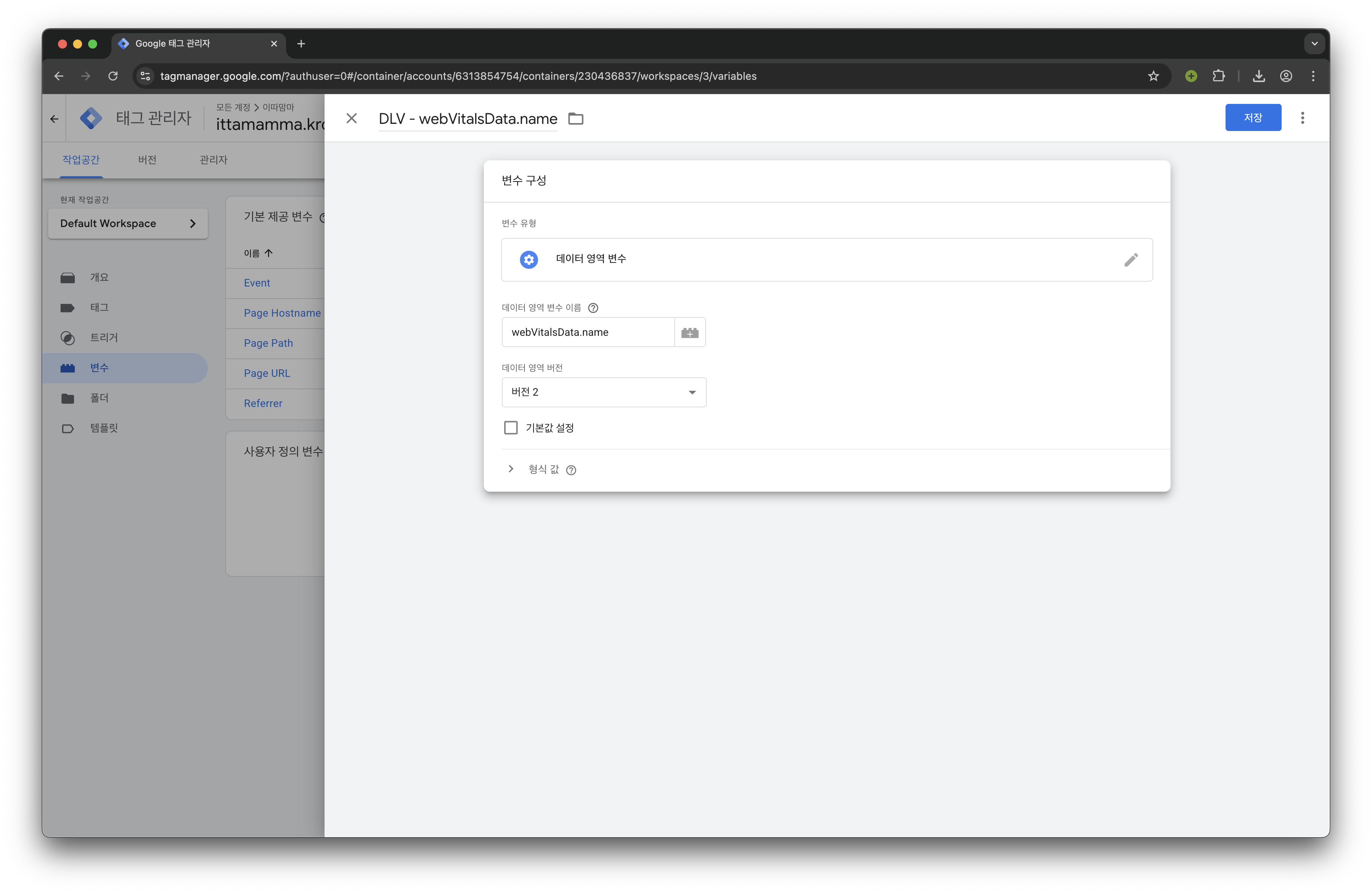Click the insert variable brick icon
The image size is (1372, 893).
[689, 333]
